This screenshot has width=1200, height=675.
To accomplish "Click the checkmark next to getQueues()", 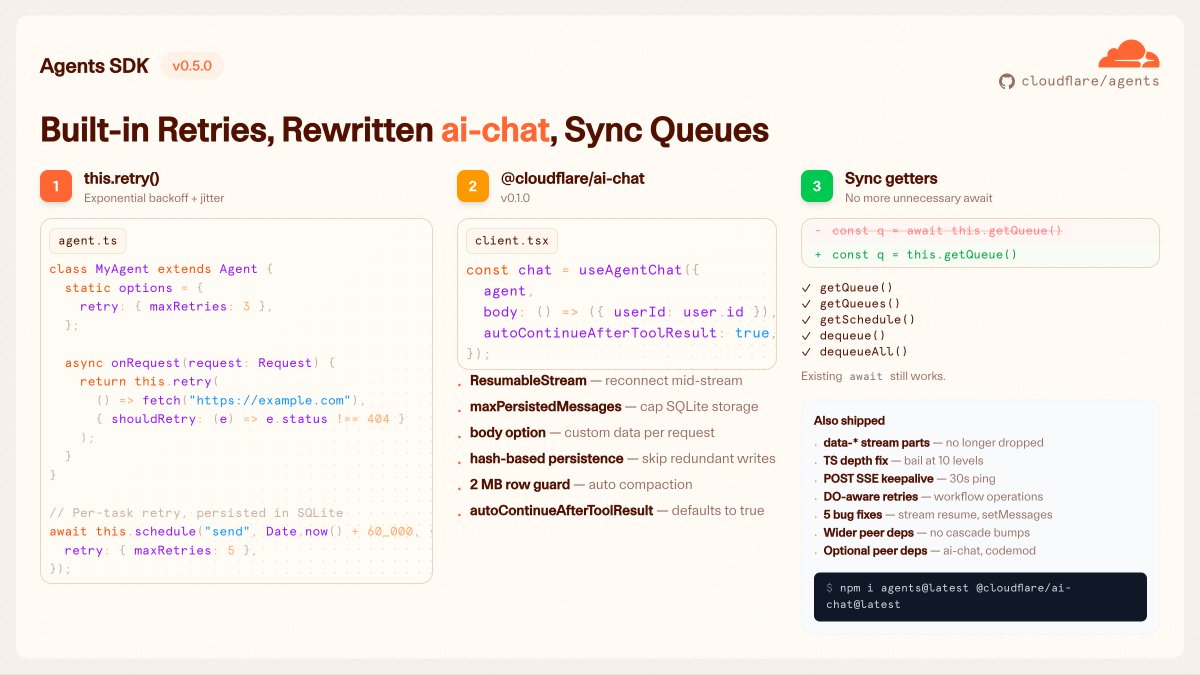I will tap(806, 304).
